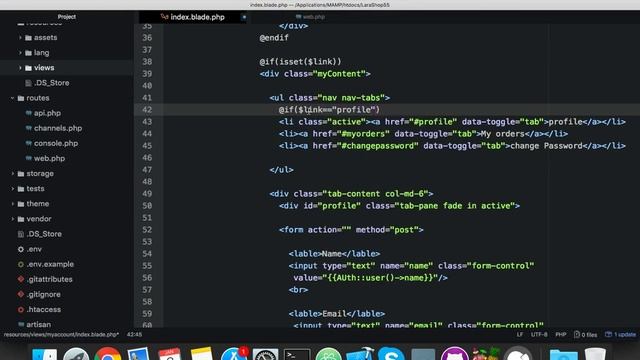Click the file icon beside channels.php
The image size is (640, 360).
(28, 128)
